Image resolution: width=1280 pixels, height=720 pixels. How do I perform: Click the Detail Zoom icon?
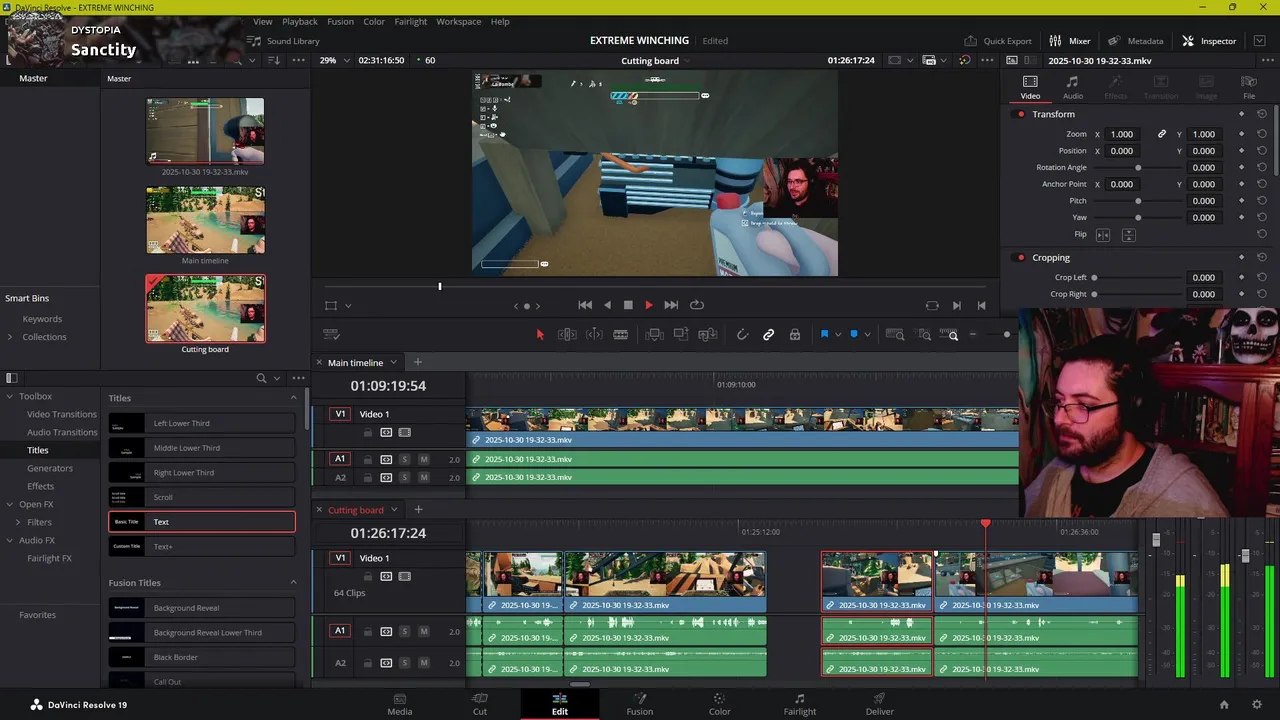coord(924,335)
